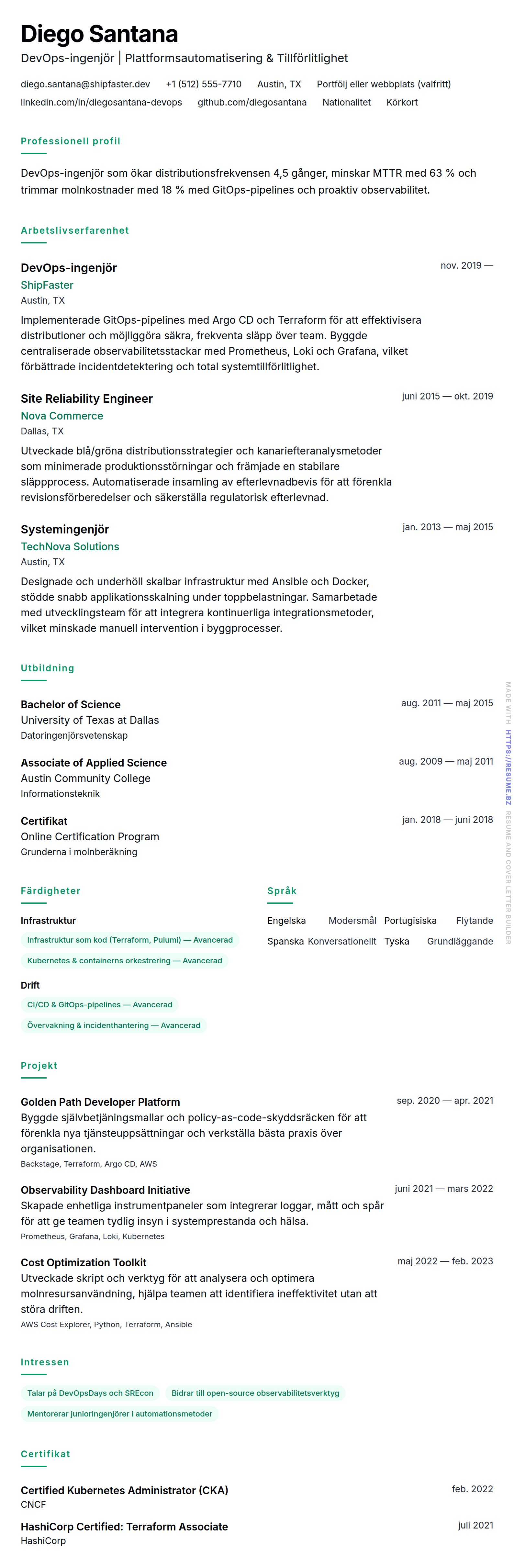The image size is (514, 1568).
Task: Click the Infrastruktur som kod skill tag
Action: click(x=130, y=940)
